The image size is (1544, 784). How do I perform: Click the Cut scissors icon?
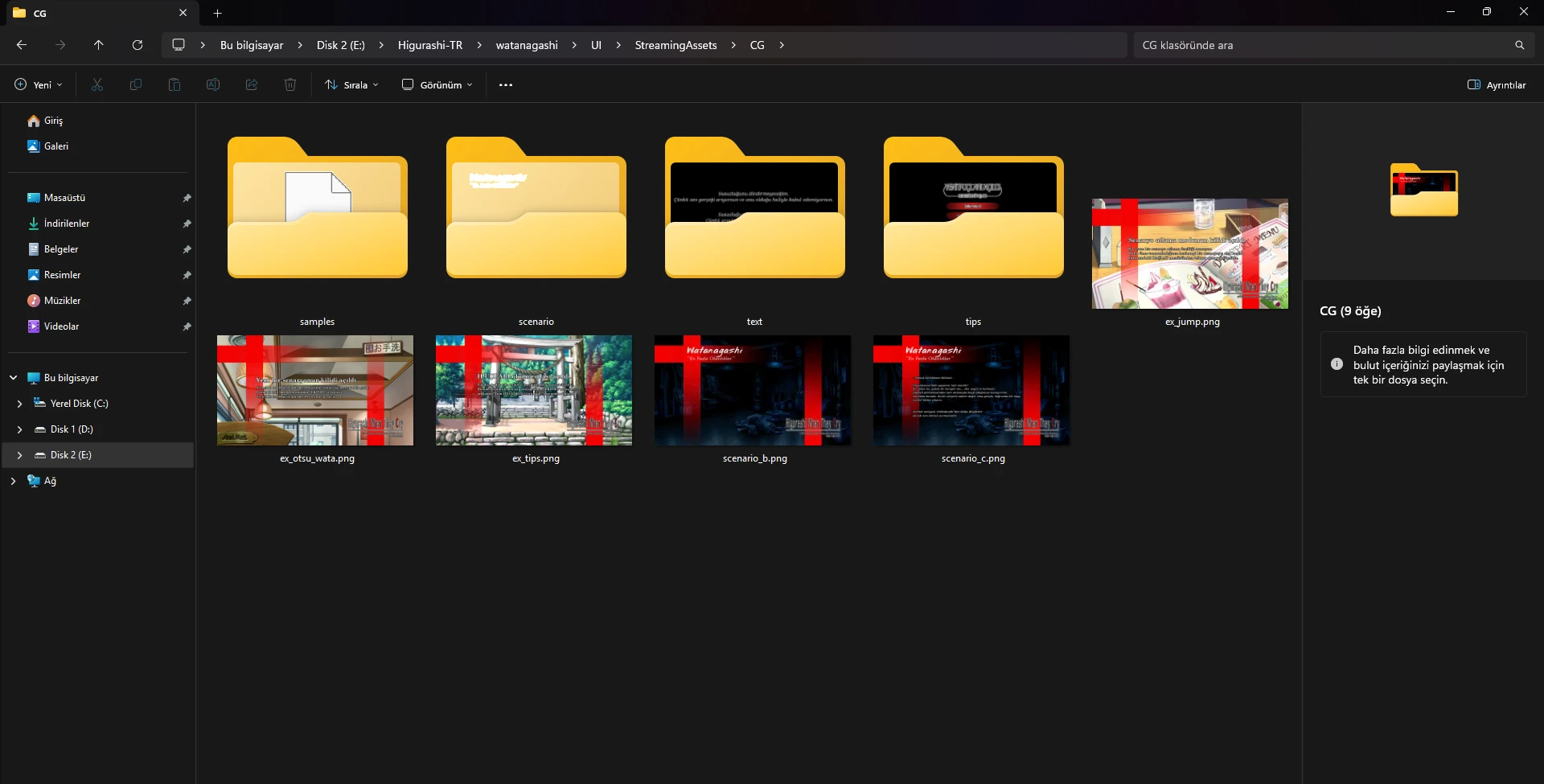point(97,84)
